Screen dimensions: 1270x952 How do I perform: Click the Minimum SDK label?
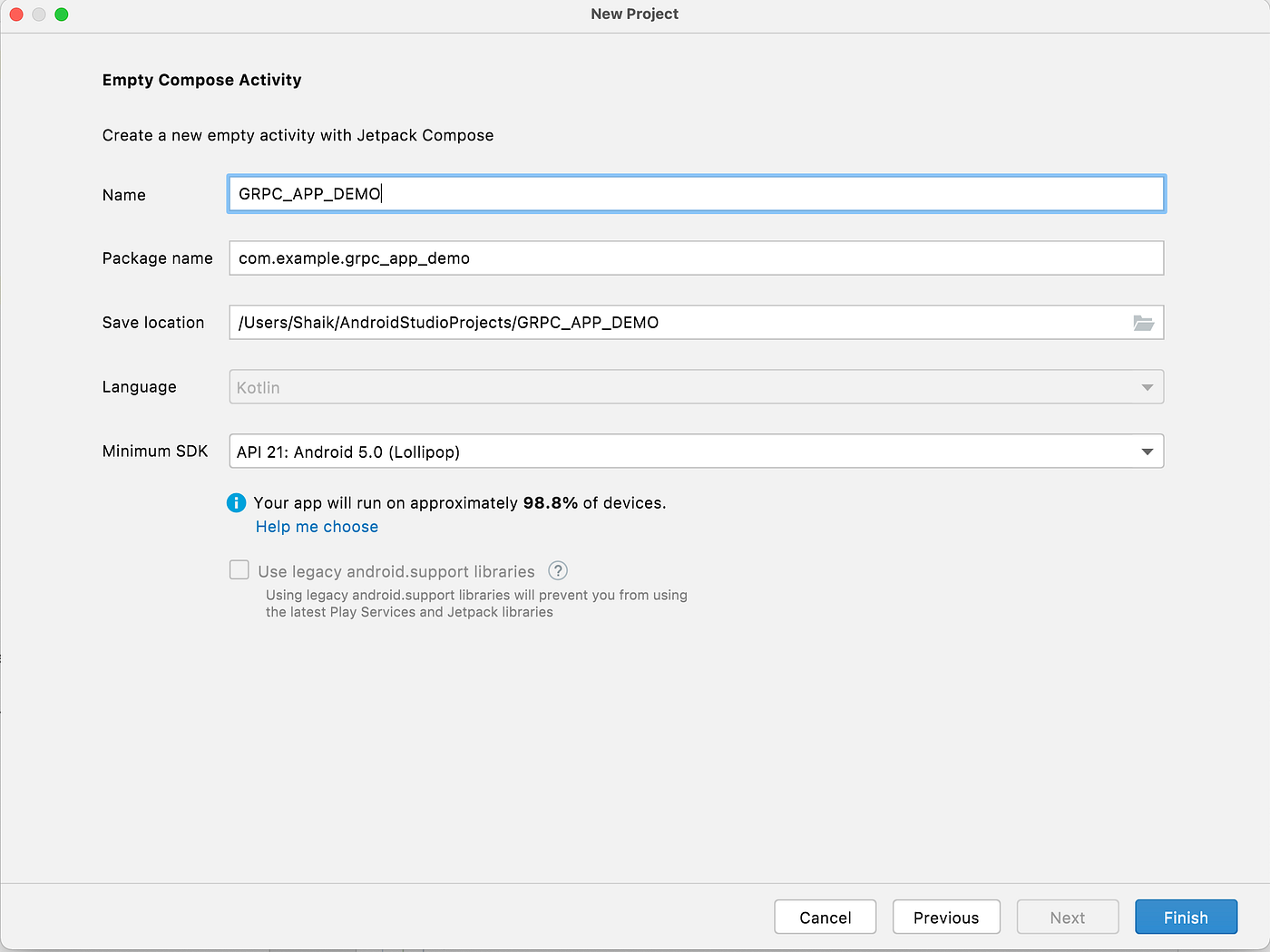point(155,452)
